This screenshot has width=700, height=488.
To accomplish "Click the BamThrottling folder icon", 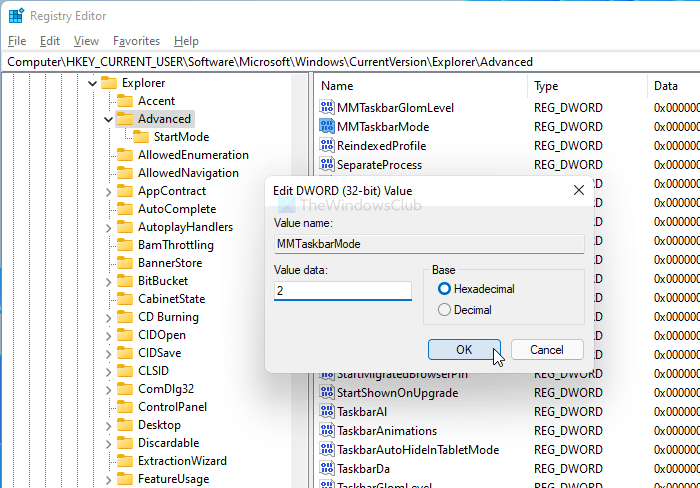I will (x=125, y=245).
